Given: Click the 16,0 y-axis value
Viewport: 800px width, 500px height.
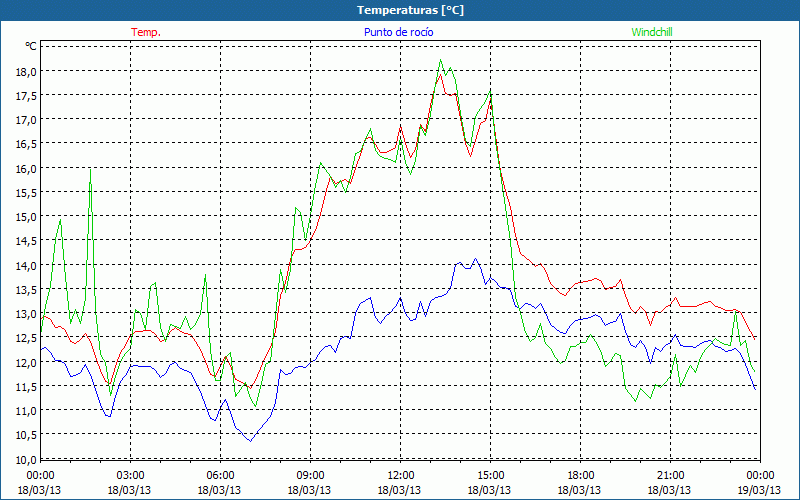Looking at the screenshot, I should pyautogui.click(x=28, y=168).
